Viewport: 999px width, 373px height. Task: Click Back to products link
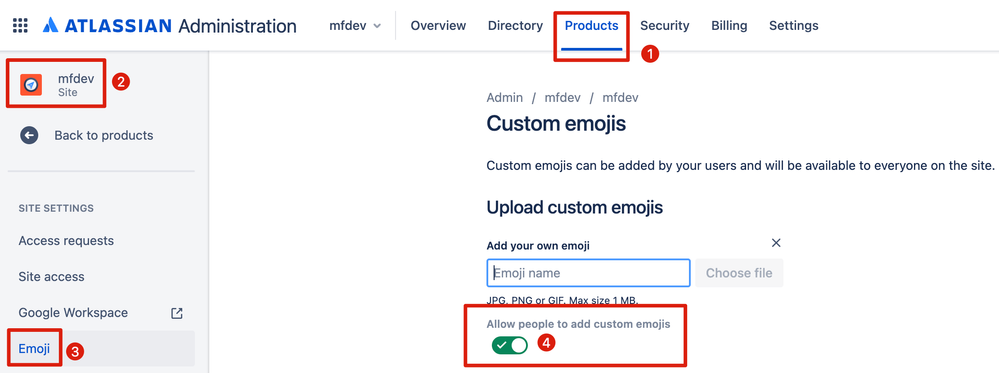coord(104,135)
